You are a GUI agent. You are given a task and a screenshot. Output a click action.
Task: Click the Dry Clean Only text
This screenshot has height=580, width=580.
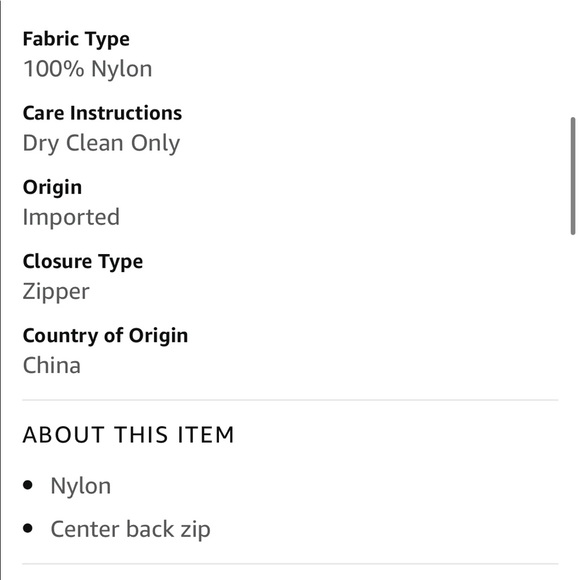pos(101,144)
